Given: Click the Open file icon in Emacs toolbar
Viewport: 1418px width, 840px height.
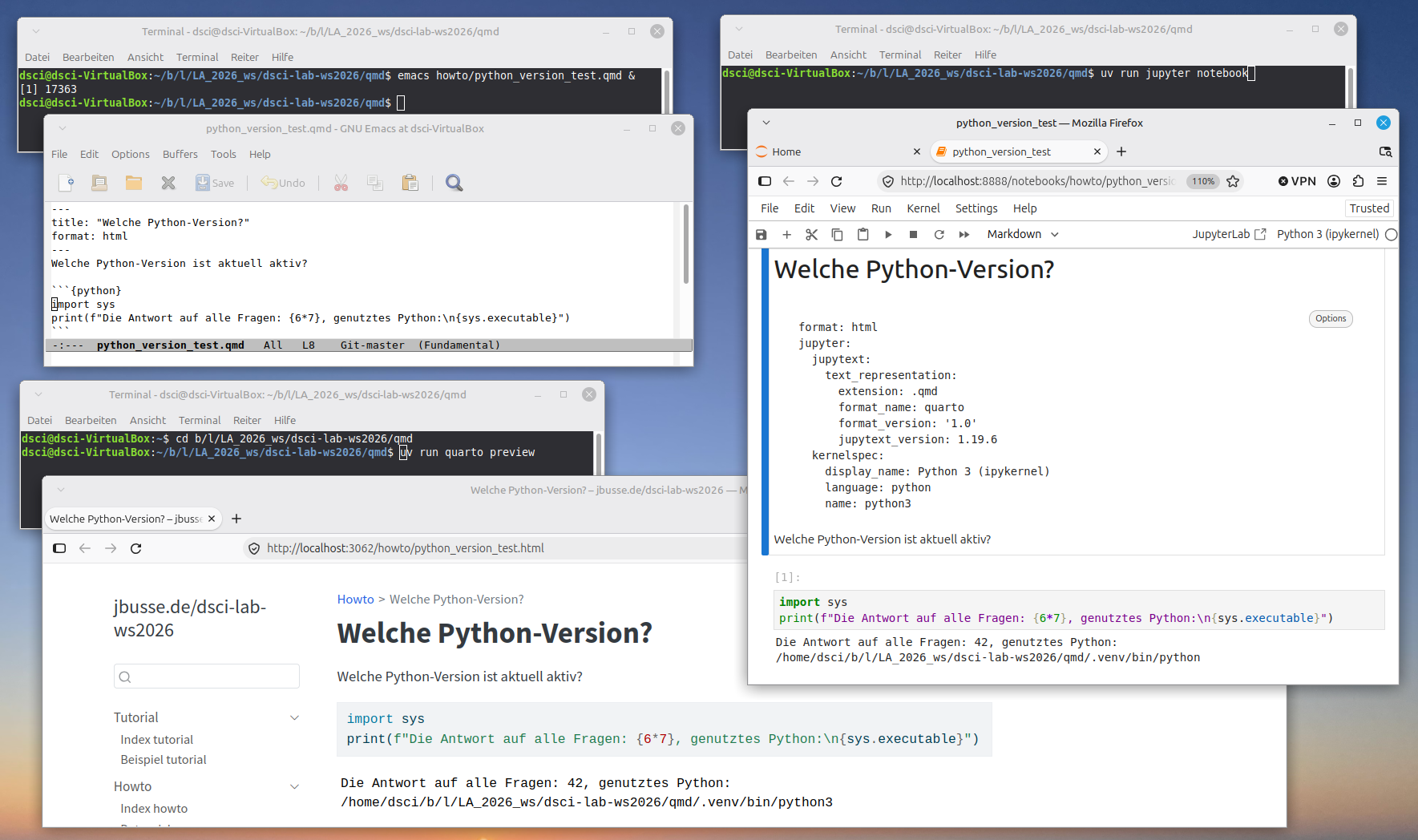Looking at the screenshot, I should click(x=99, y=183).
